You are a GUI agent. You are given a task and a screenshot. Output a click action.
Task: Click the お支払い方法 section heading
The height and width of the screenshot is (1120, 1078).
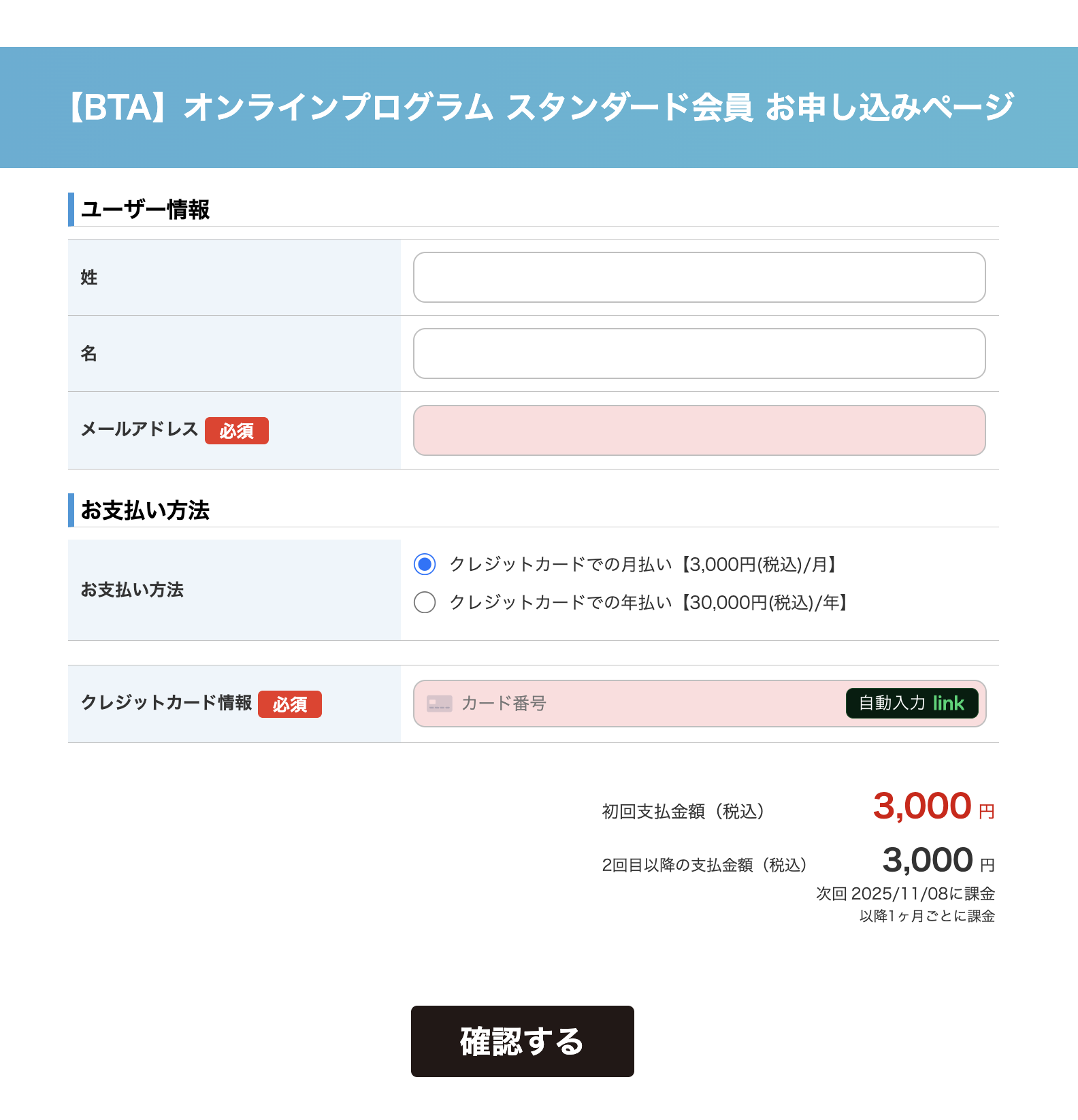[x=145, y=510]
